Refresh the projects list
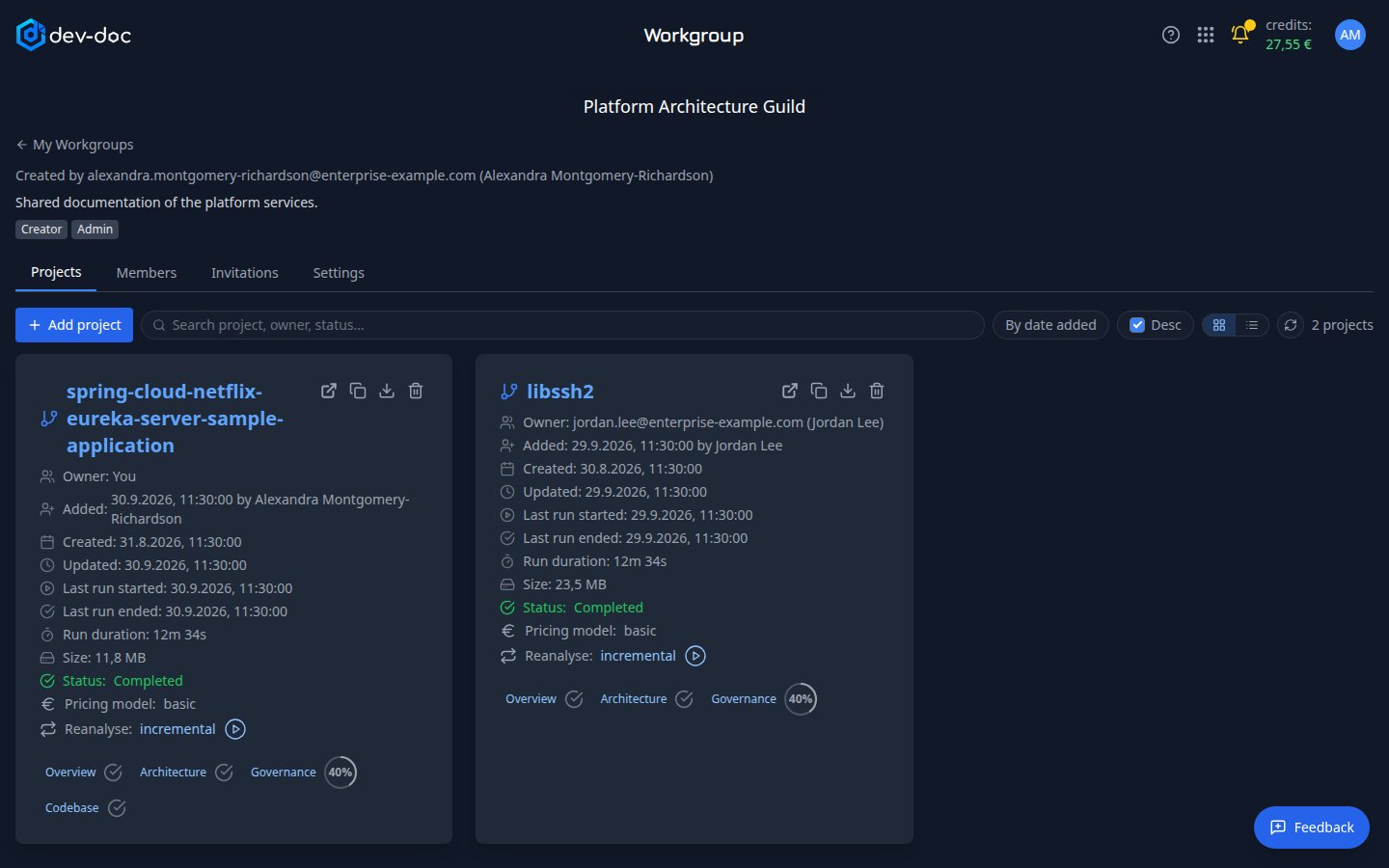Viewport: 1389px width, 868px height. [1291, 325]
